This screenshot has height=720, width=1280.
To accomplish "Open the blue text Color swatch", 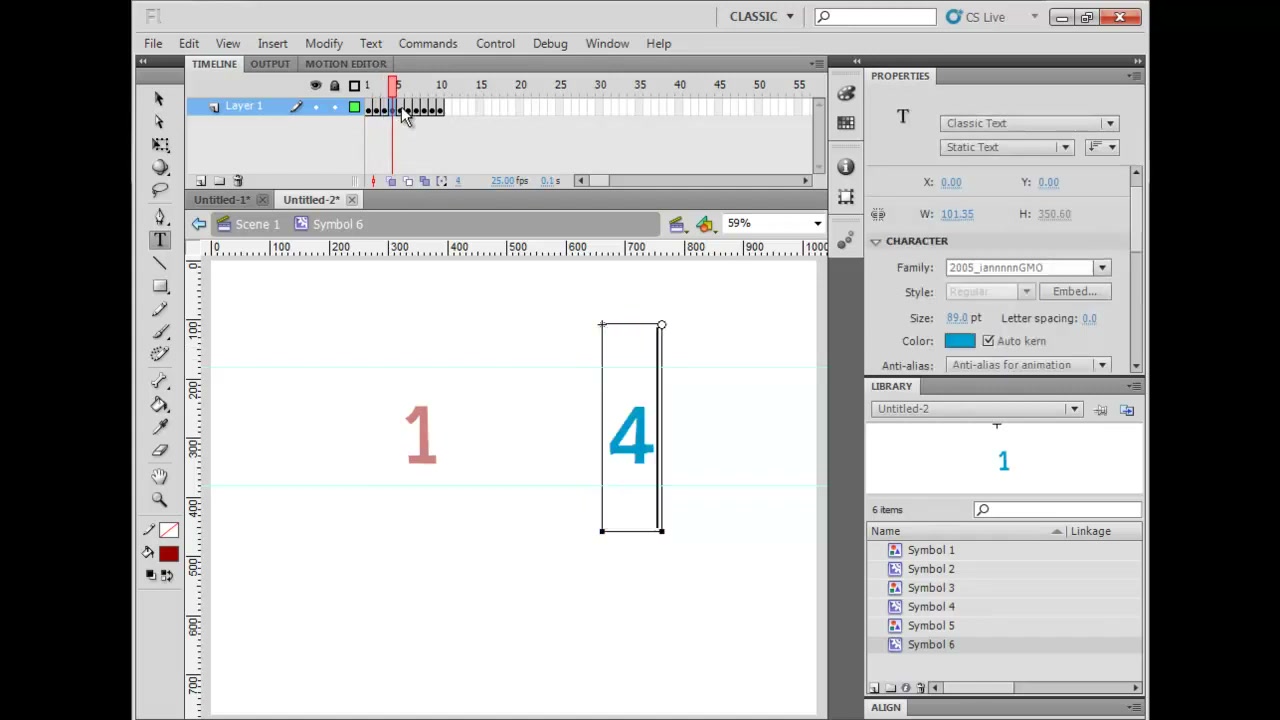I will coord(959,341).
